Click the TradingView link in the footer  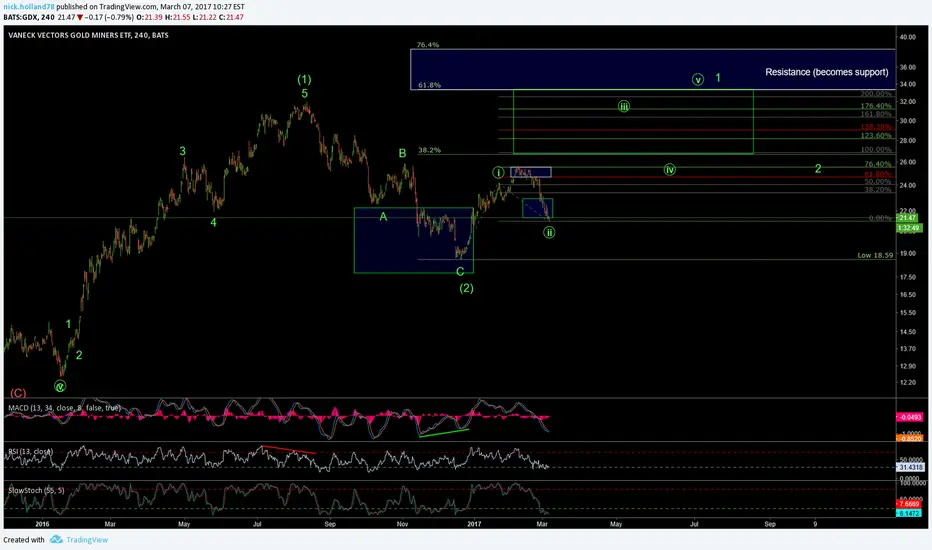click(x=87, y=540)
